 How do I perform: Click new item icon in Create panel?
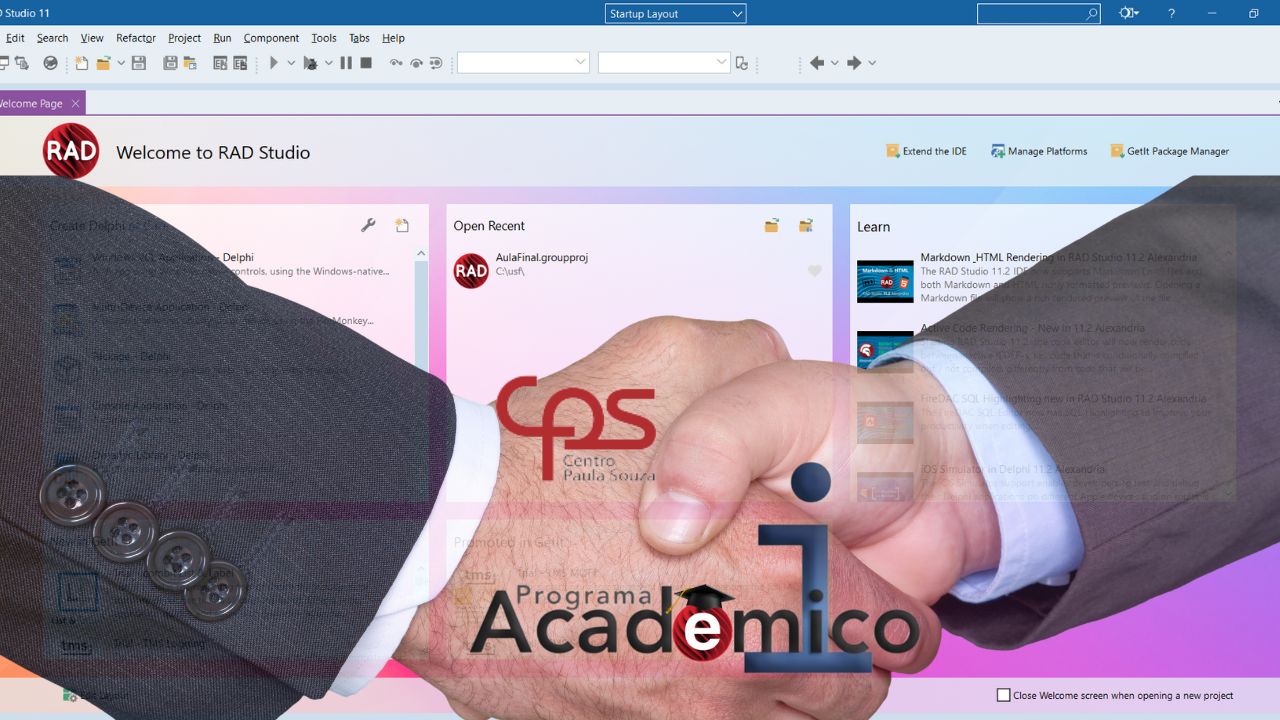pyautogui.click(x=402, y=226)
